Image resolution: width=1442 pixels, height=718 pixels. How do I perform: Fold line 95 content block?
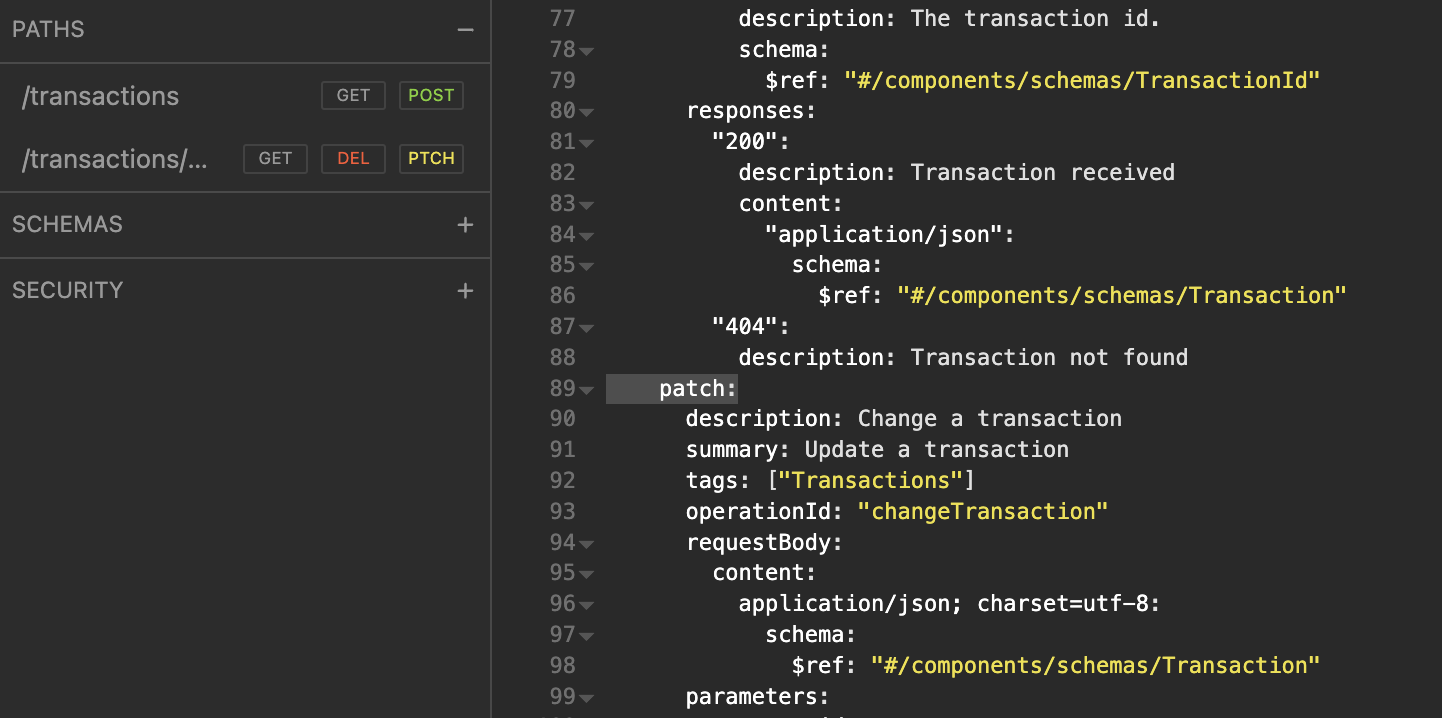click(x=587, y=575)
